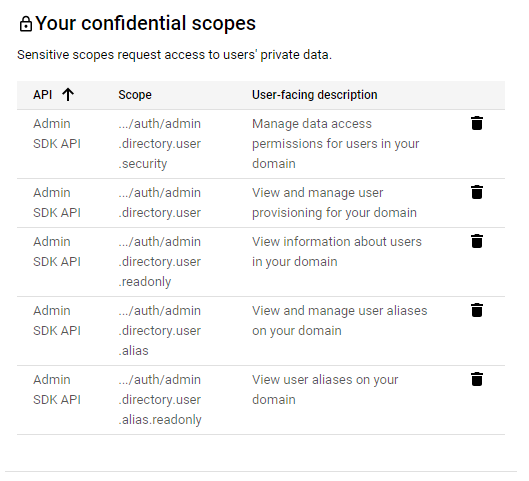
Task: Click 'View and manage user aliases' description
Action: point(339,320)
